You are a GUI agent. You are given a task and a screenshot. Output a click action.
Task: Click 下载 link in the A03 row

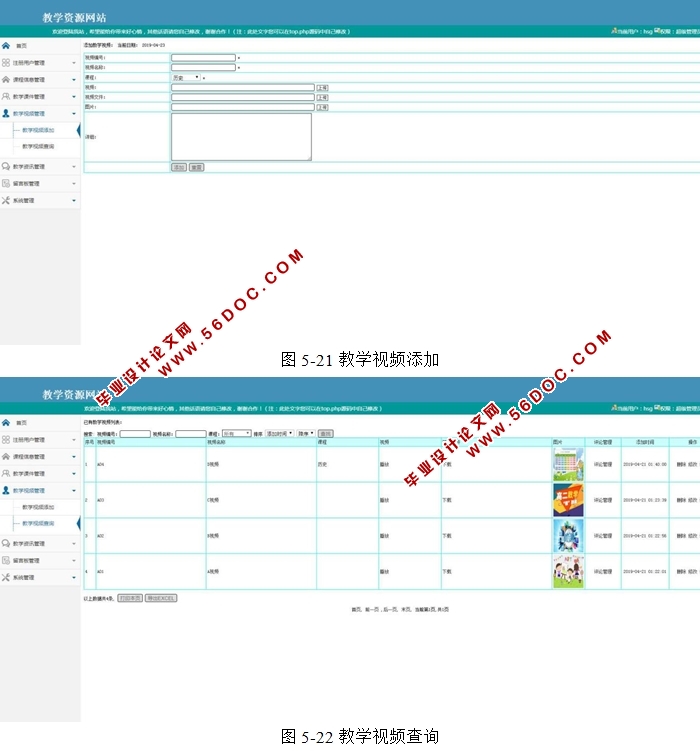447,500
